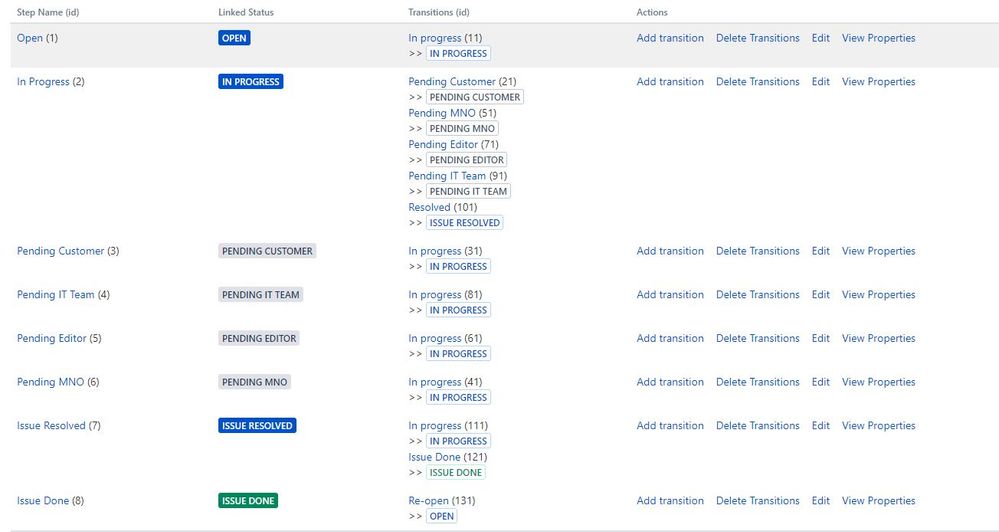Edit the Issue Resolved step

tap(821, 426)
